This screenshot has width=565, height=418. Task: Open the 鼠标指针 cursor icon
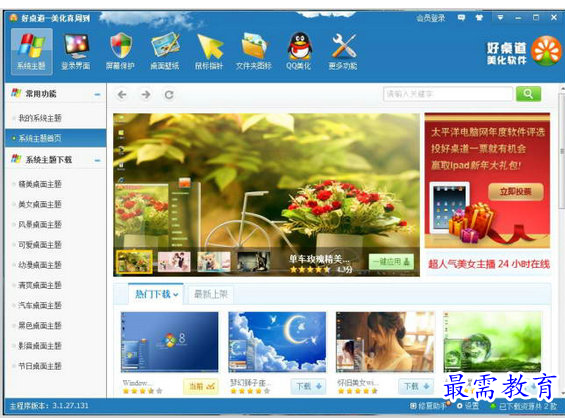(209, 52)
